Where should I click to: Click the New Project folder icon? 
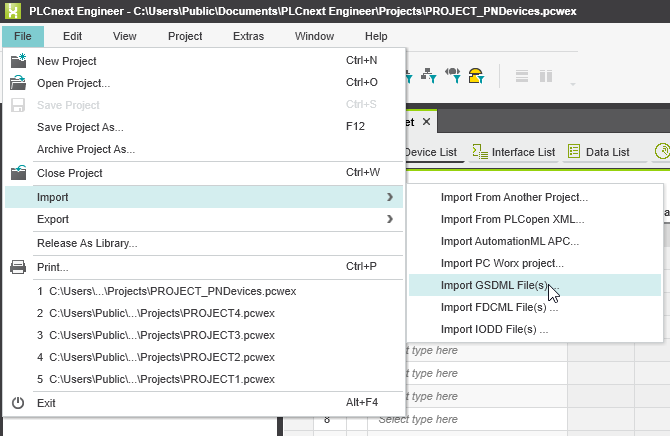click(18, 61)
